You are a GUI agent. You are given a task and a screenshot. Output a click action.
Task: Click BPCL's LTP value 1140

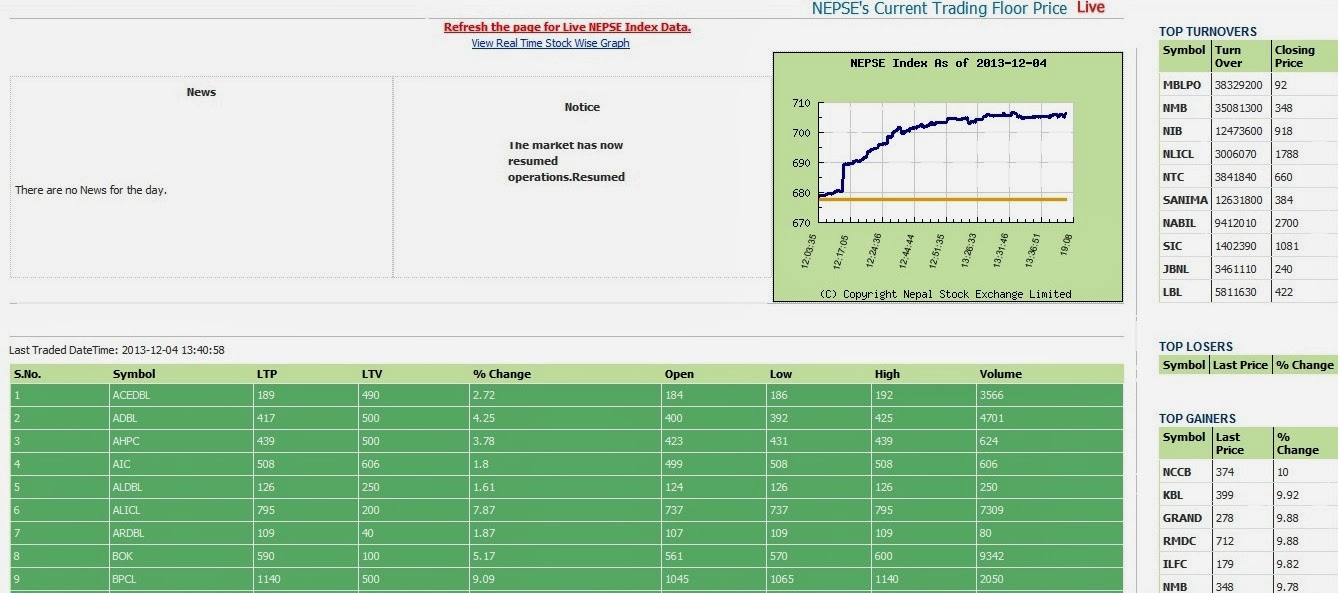(269, 579)
